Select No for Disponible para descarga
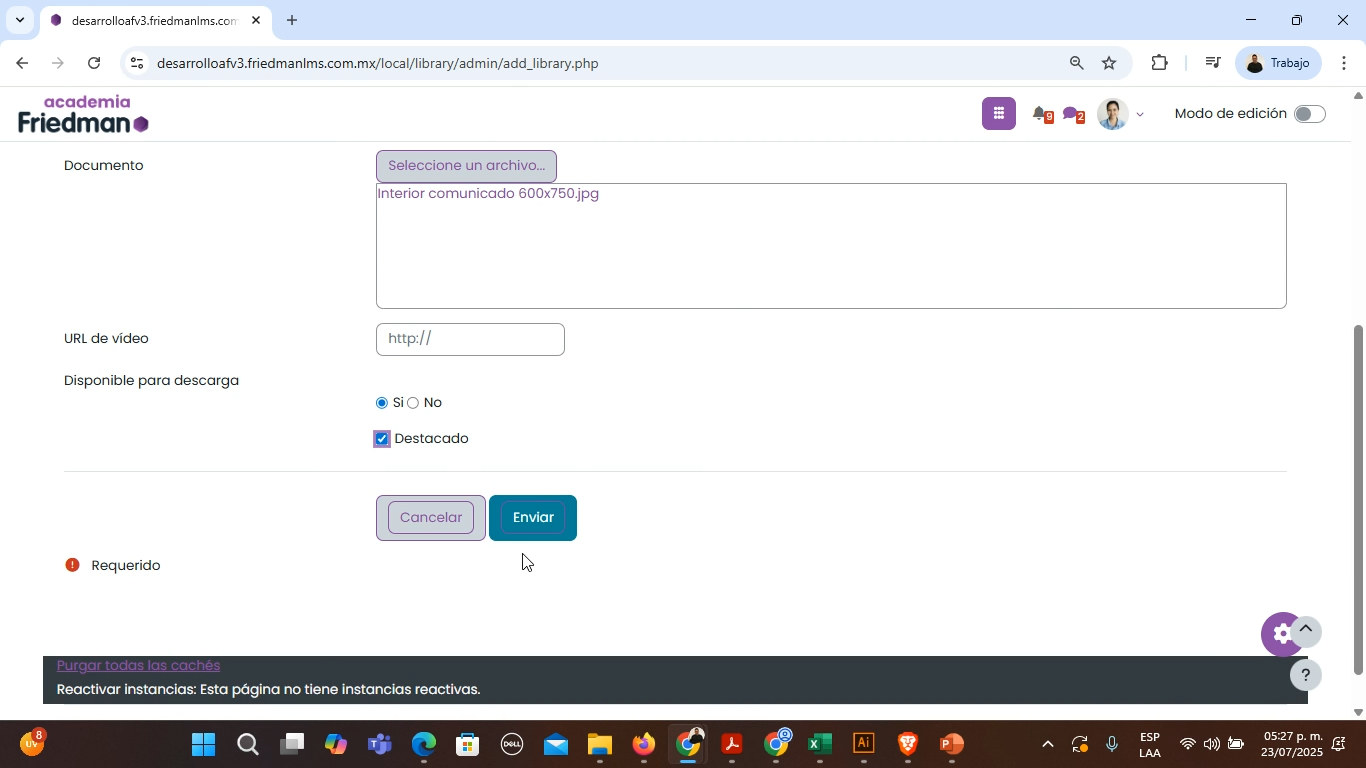 413,403
